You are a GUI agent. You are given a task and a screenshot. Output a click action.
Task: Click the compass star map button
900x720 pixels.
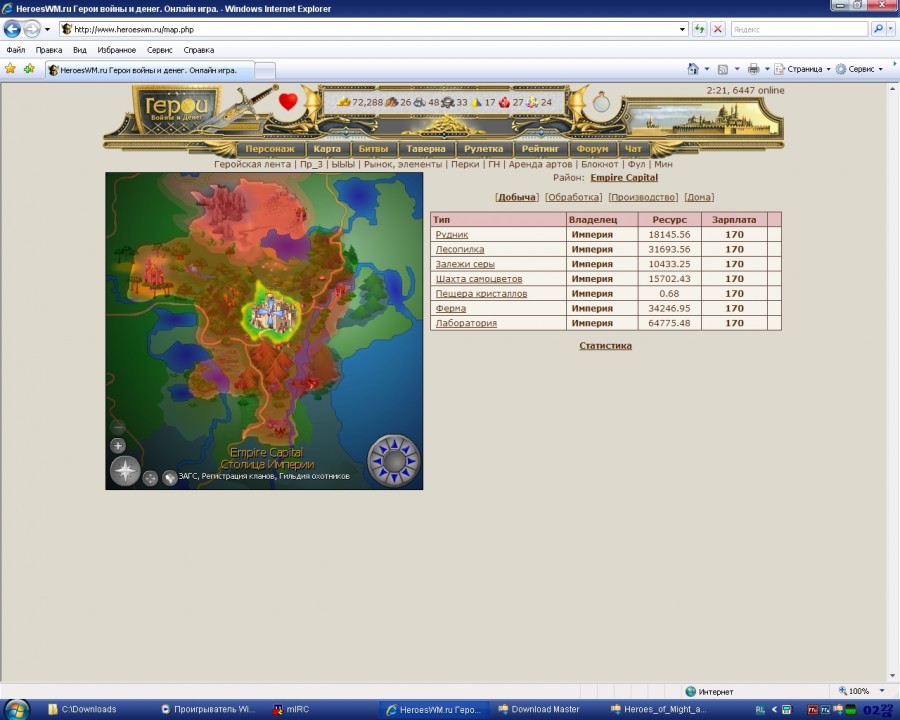coord(125,471)
